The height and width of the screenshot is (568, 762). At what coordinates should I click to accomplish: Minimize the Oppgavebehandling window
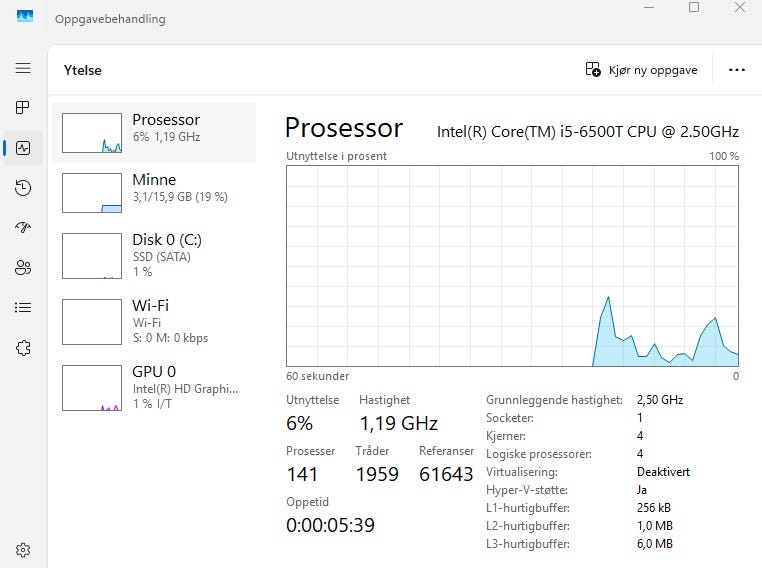(x=649, y=7)
